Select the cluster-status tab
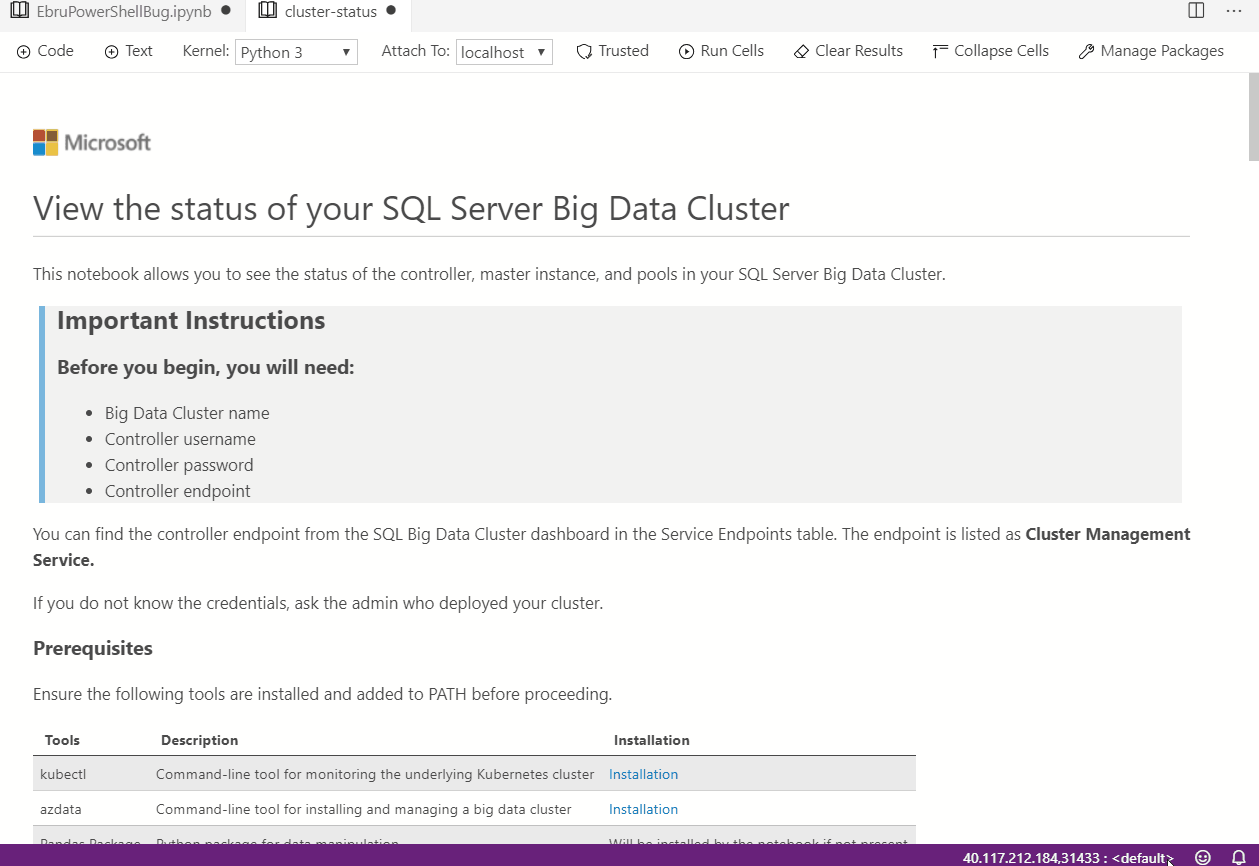This screenshot has height=866, width=1259. click(x=327, y=12)
